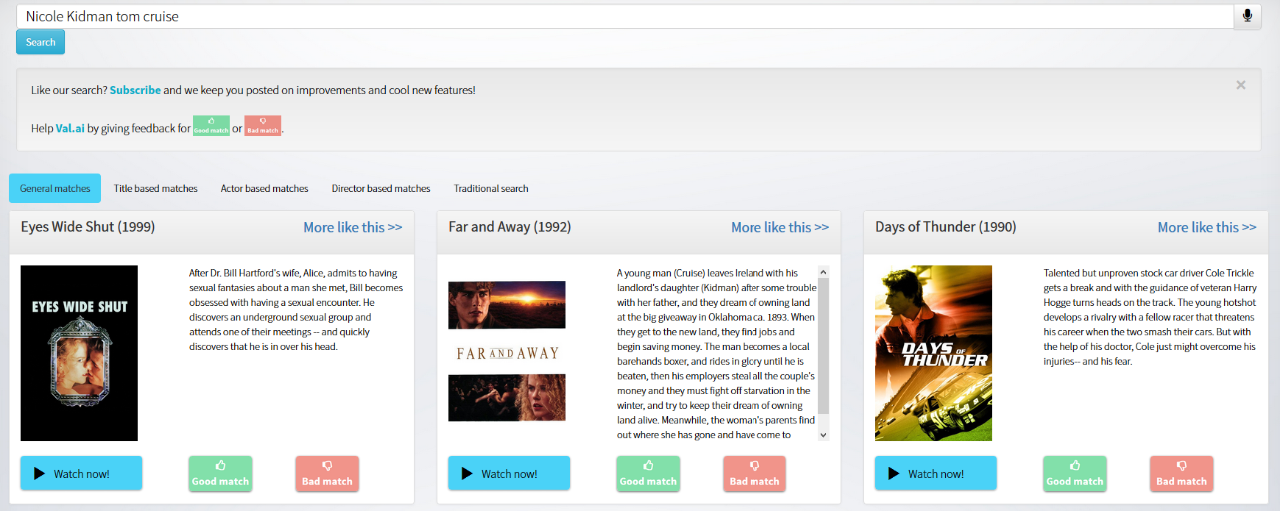The height and width of the screenshot is (511, 1280).
Task: Switch to Title based matches tab
Action: pos(156,188)
